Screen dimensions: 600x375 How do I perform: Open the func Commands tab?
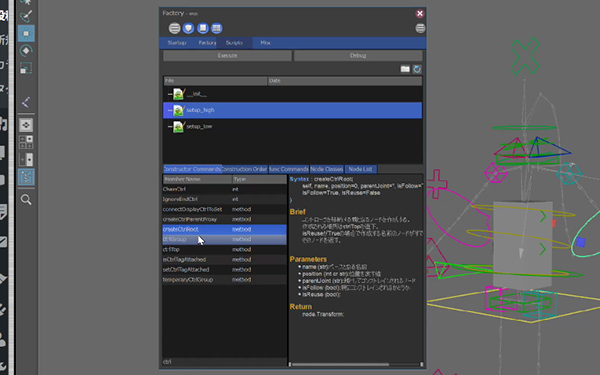pyautogui.click(x=289, y=169)
